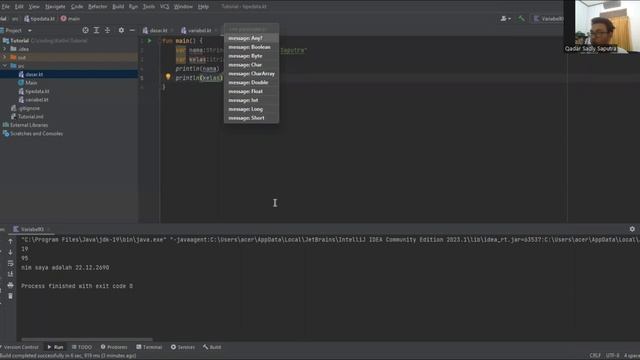This screenshot has height=360, width=640.
Task: Open the Help menu
Action: (203, 7)
